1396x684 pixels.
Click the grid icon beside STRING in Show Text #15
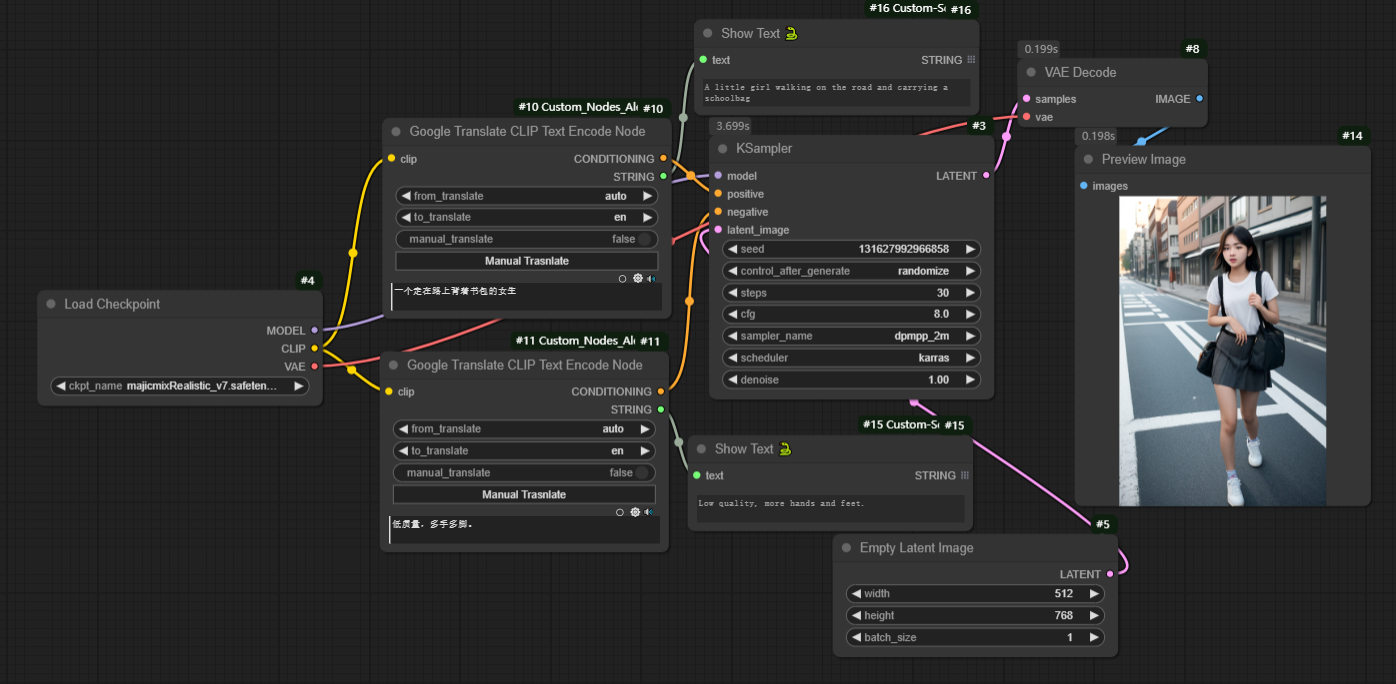965,476
